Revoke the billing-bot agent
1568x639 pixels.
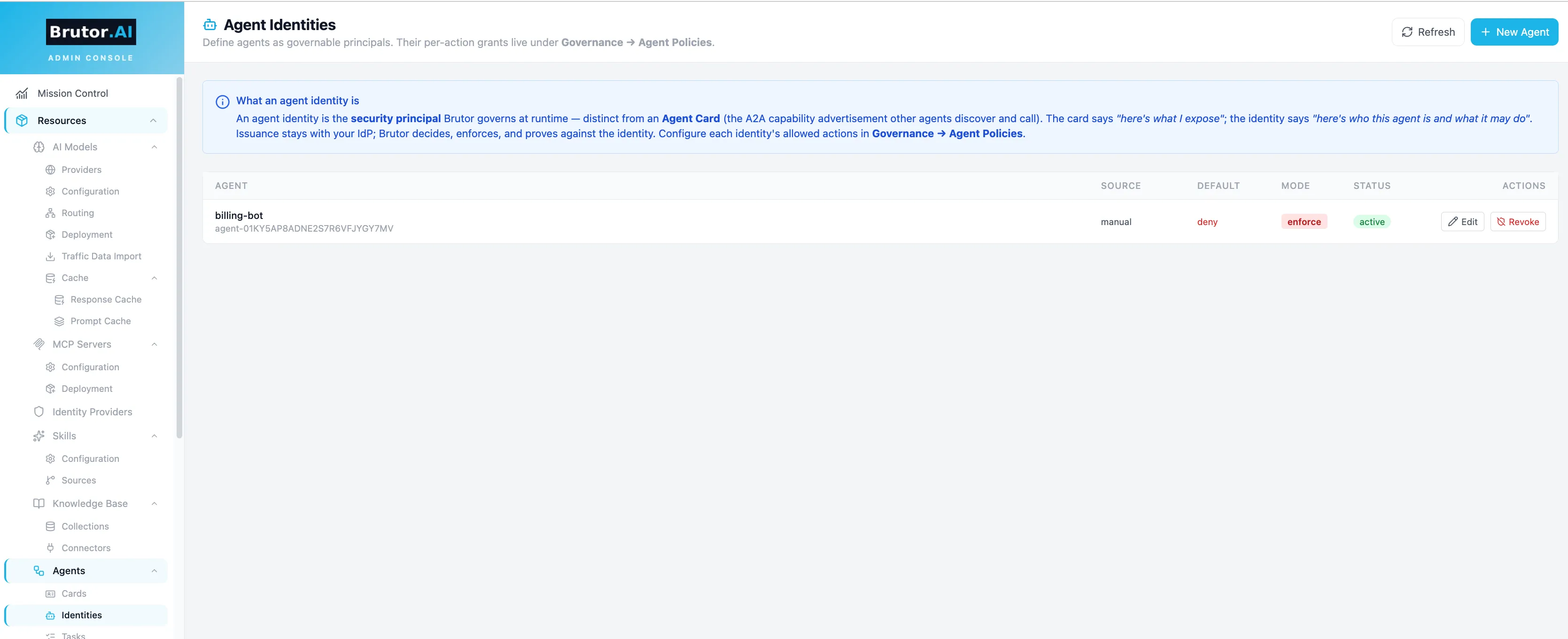tap(1517, 221)
